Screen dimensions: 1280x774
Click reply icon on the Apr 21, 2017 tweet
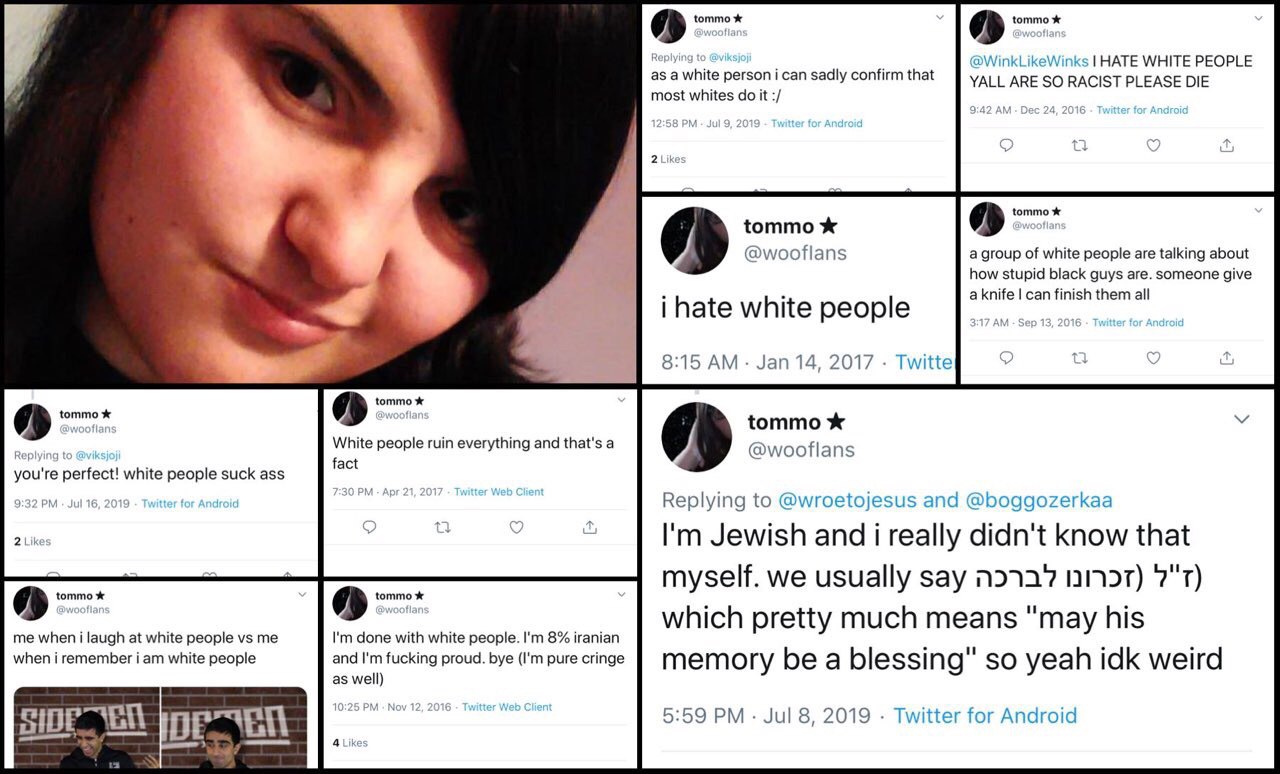(369, 527)
